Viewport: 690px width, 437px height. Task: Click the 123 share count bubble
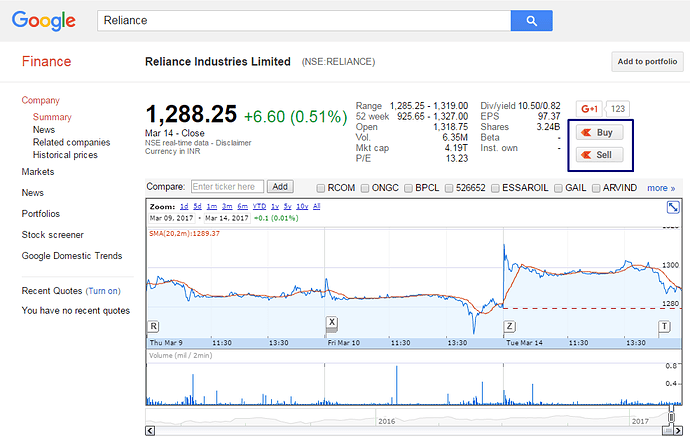(618, 109)
